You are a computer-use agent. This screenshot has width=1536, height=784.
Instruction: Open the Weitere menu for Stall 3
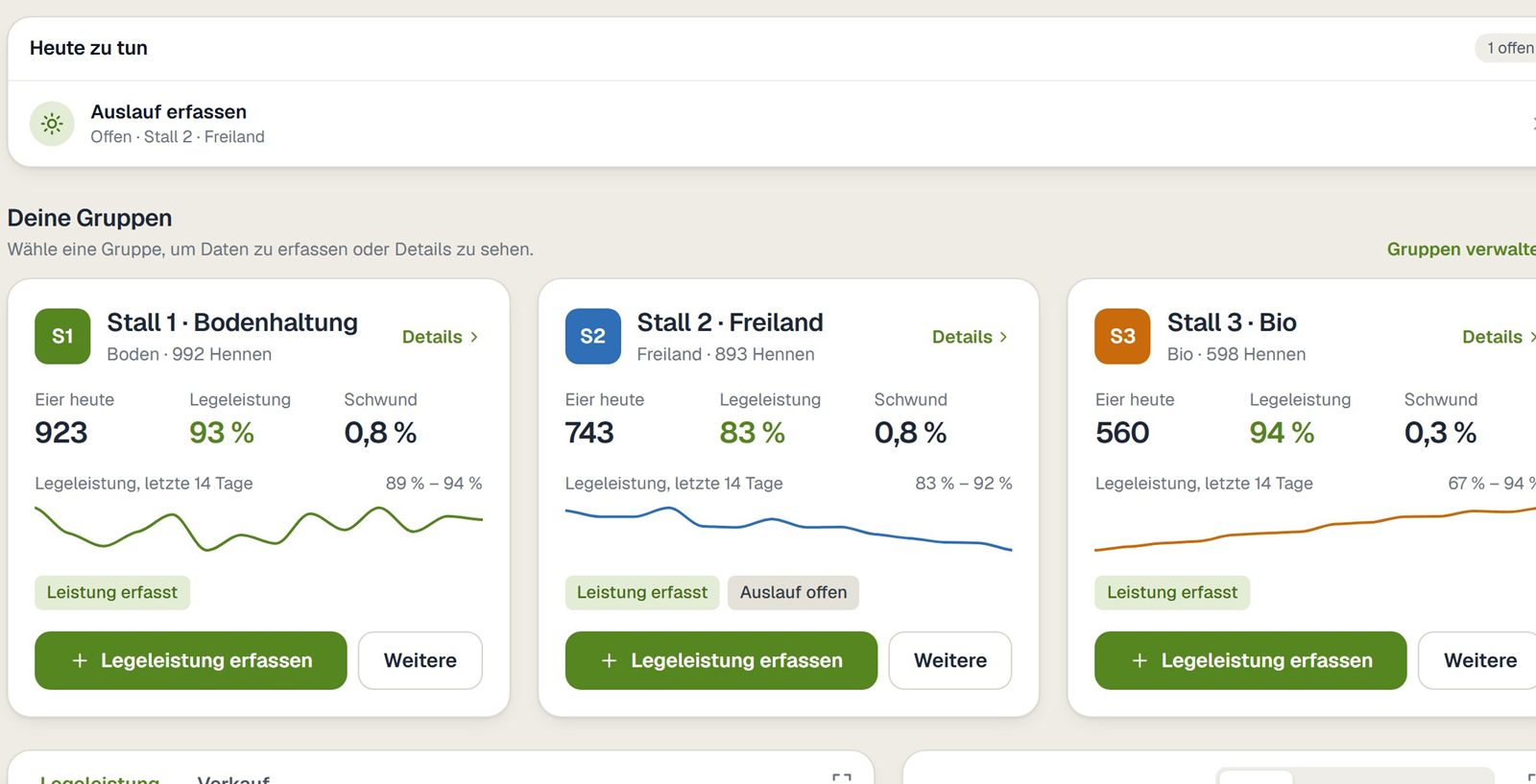1478,660
